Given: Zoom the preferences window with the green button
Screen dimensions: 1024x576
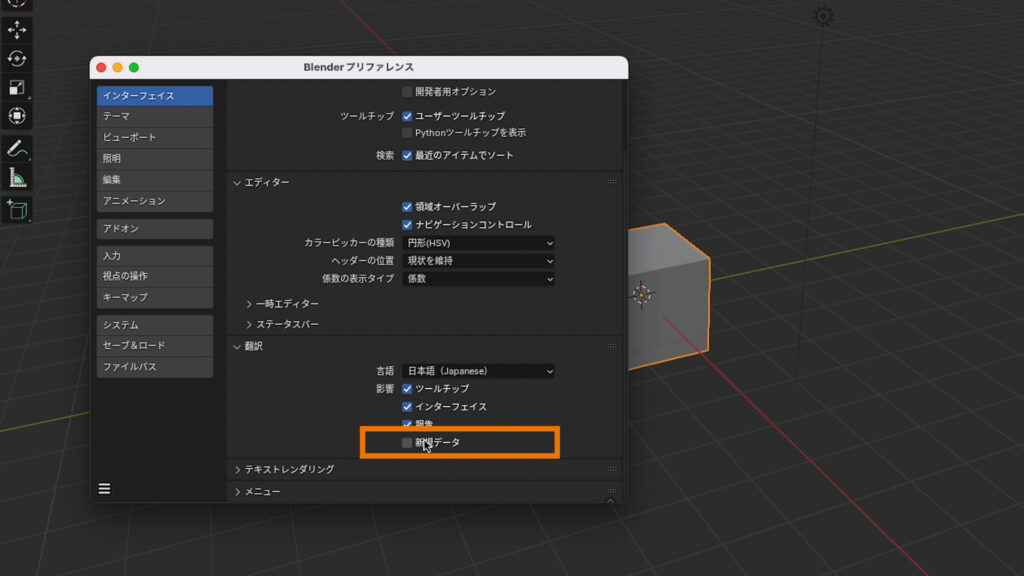Looking at the screenshot, I should pyautogui.click(x=134, y=67).
